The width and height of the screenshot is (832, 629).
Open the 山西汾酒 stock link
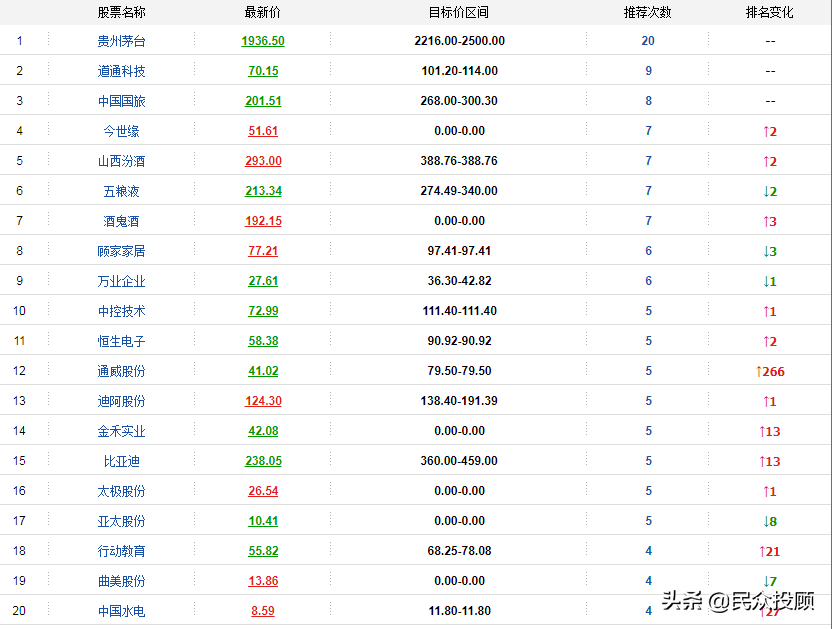(122, 161)
